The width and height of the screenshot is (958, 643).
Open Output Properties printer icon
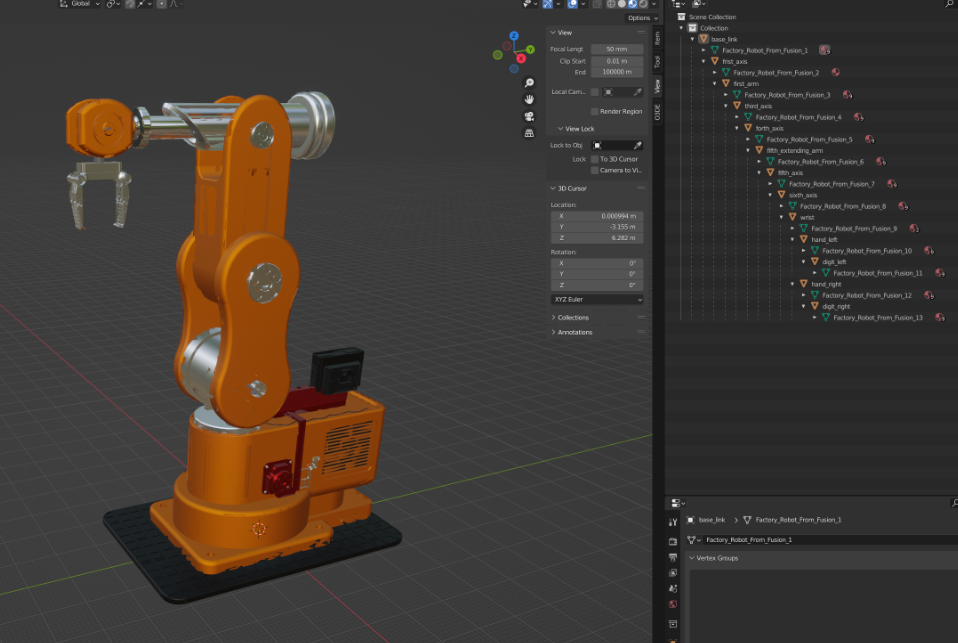coord(672,557)
